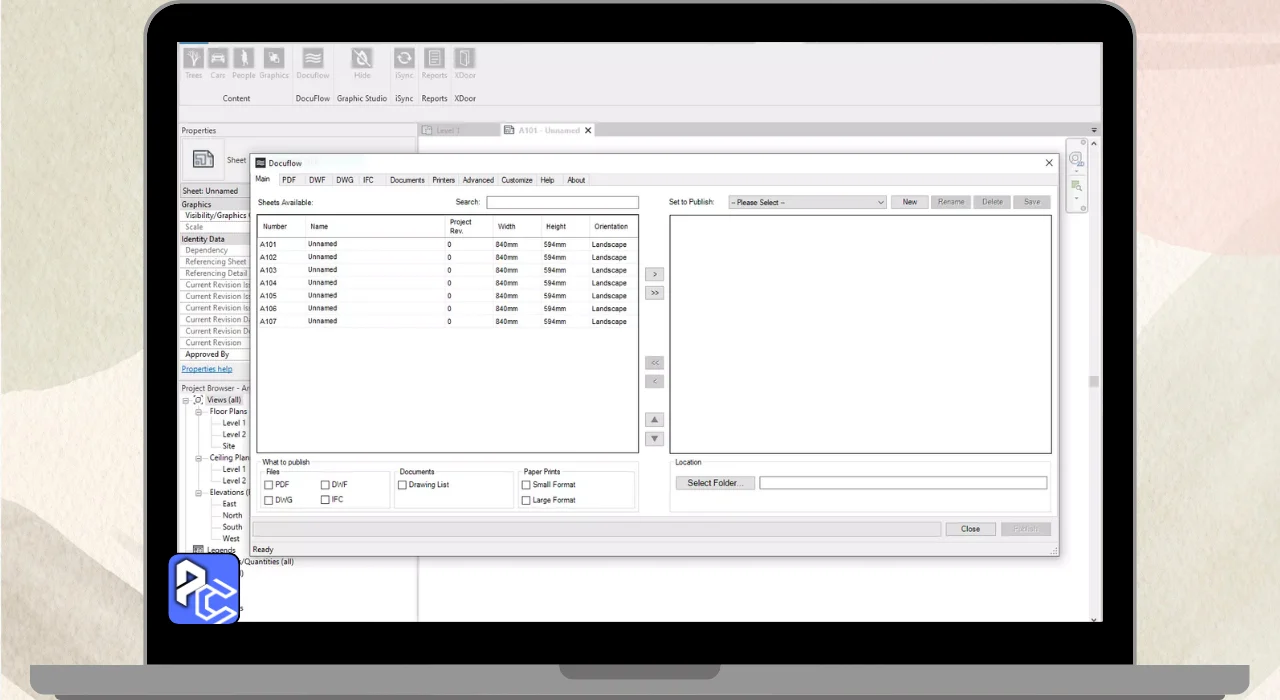The image size is (1280, 700).
Task: Select sheet A104 in the sheets list
Action: click(447, 283)
